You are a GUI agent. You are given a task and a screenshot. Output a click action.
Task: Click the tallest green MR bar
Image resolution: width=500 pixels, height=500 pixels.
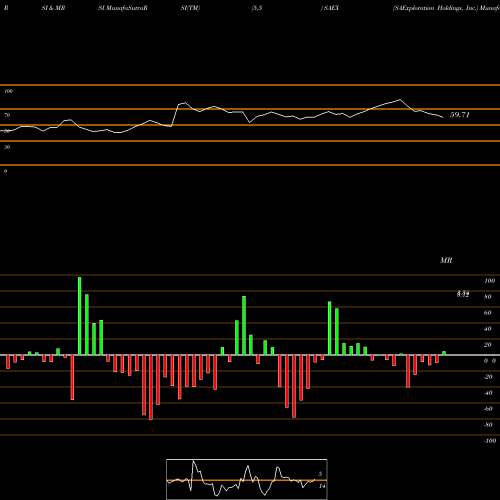coord(80,316)
